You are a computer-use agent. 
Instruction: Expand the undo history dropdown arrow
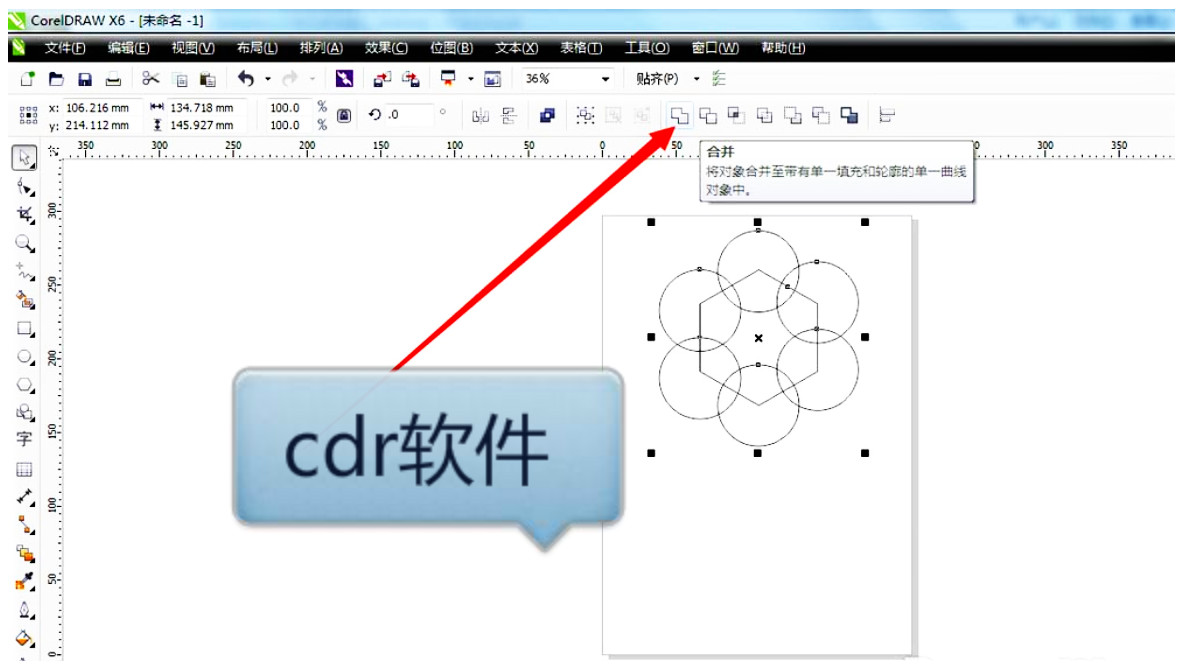[267, 79]
